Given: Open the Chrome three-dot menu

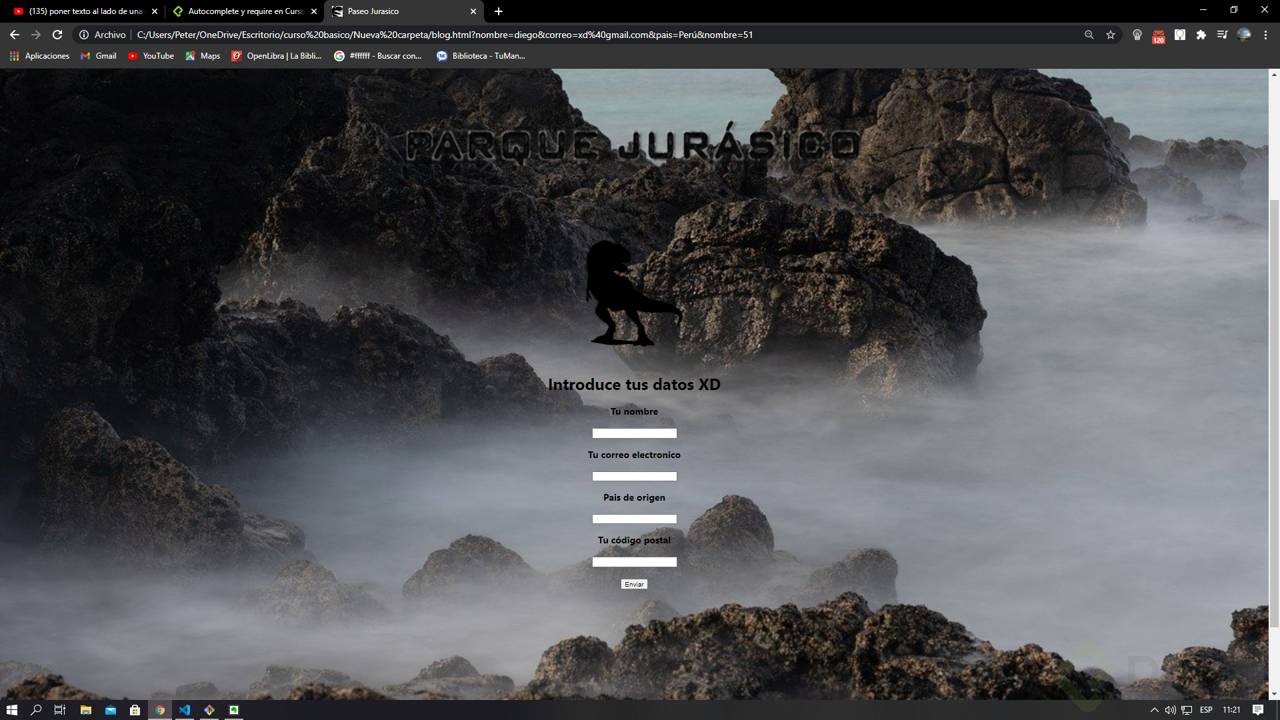Looking at the screenshot, I should pos(1265,35).
